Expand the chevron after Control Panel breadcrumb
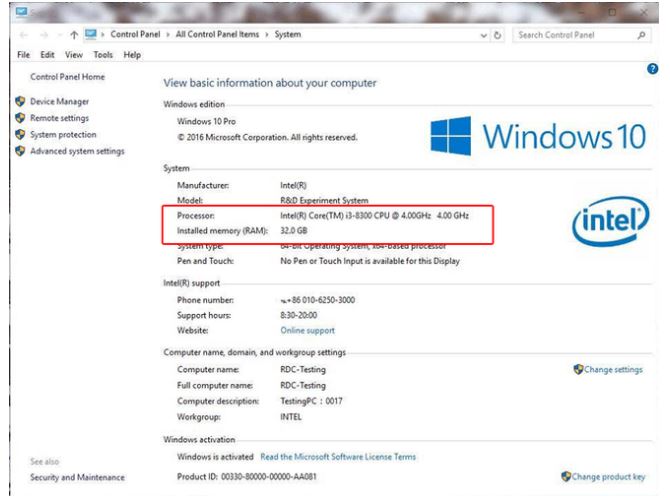 pyautogui.click(x=168, y=35)
